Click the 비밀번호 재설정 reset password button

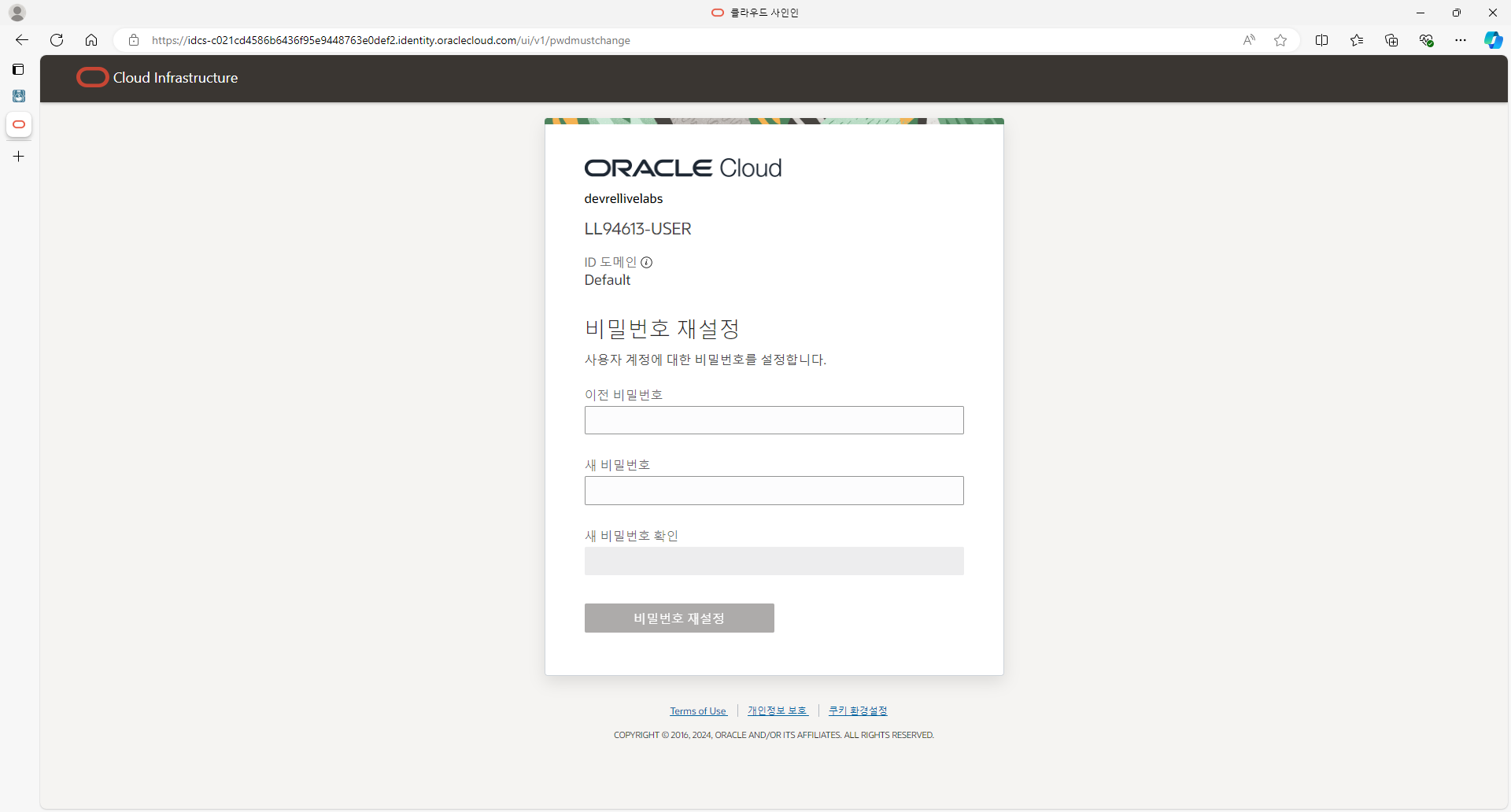pyautogui.click(x=679, y=618)
